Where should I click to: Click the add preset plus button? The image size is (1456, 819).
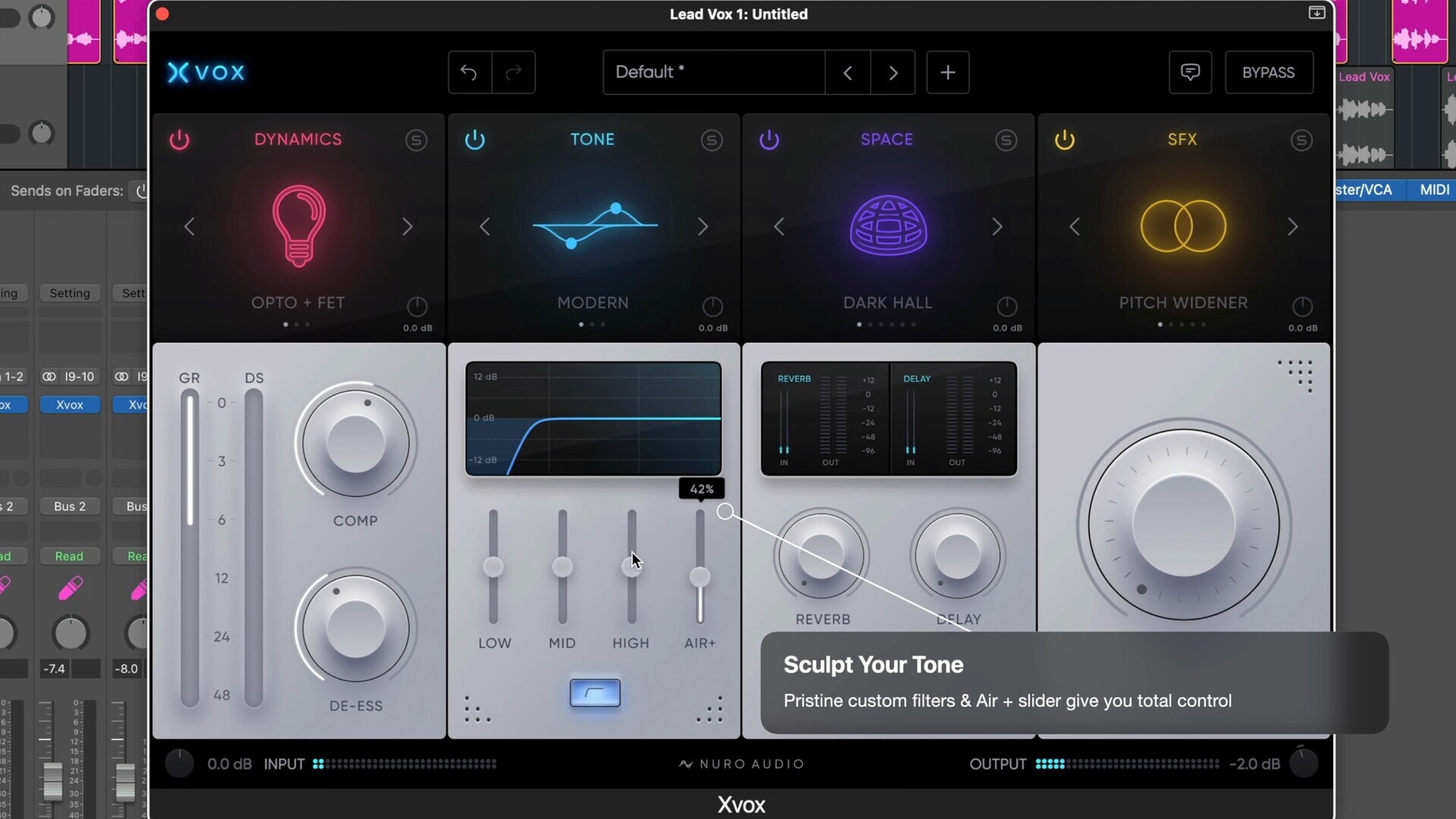(947, 72)
